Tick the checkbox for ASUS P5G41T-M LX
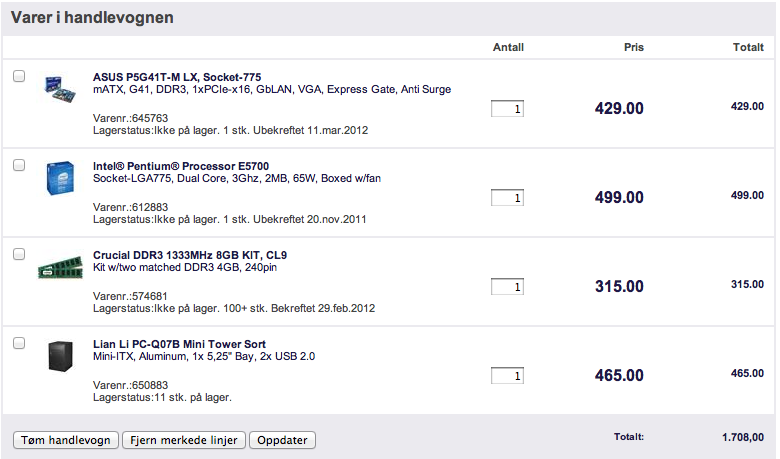Image resolution: width=780 pixels, height=459 pixels. coord(19,76)
